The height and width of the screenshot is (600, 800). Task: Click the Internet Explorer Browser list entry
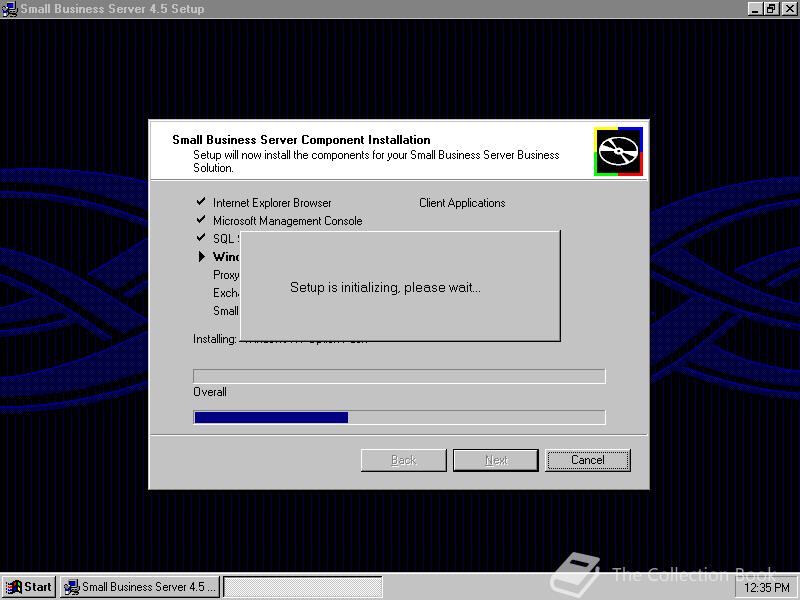click(x=272, y=203)
